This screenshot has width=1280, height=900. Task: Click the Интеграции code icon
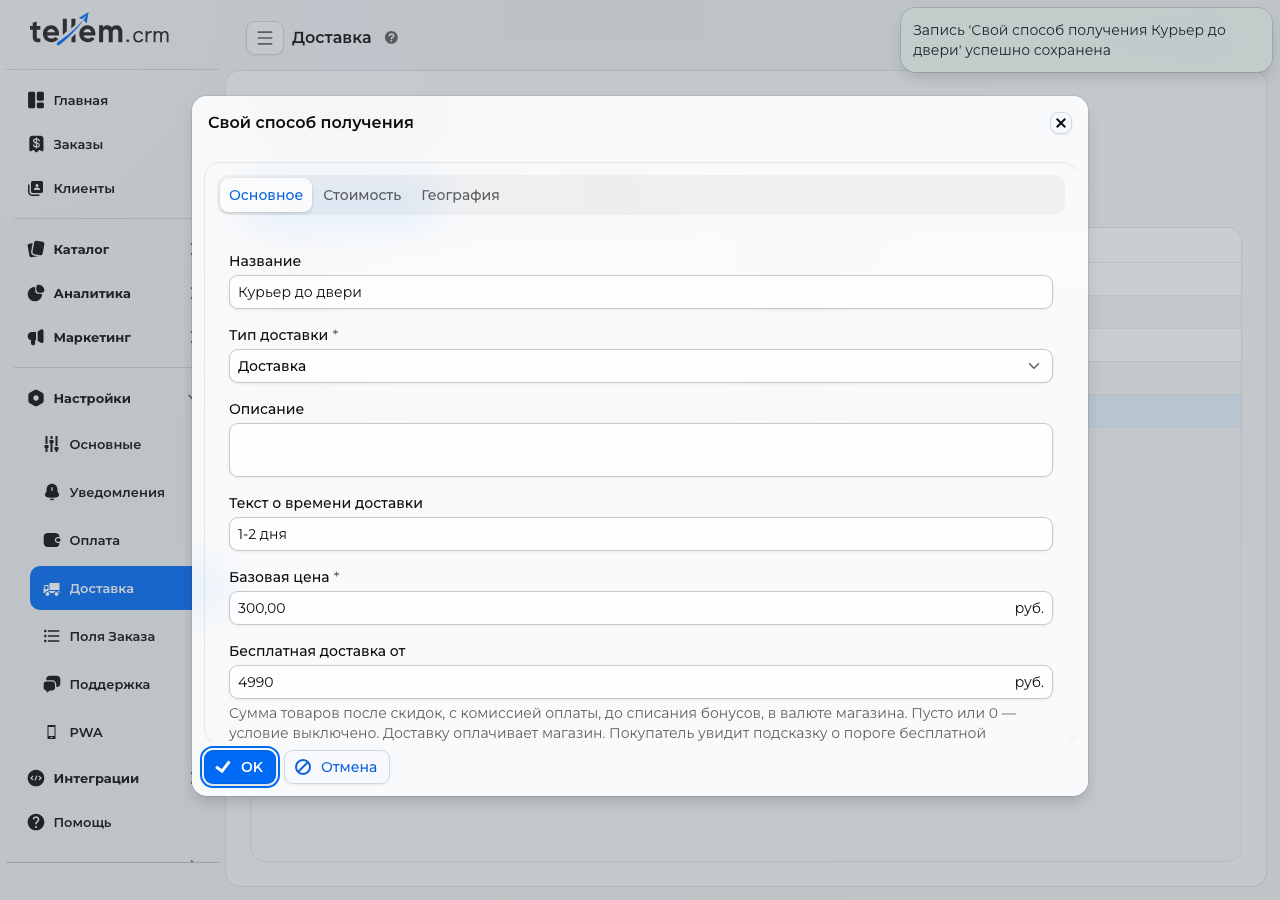(x=36, y=778)
